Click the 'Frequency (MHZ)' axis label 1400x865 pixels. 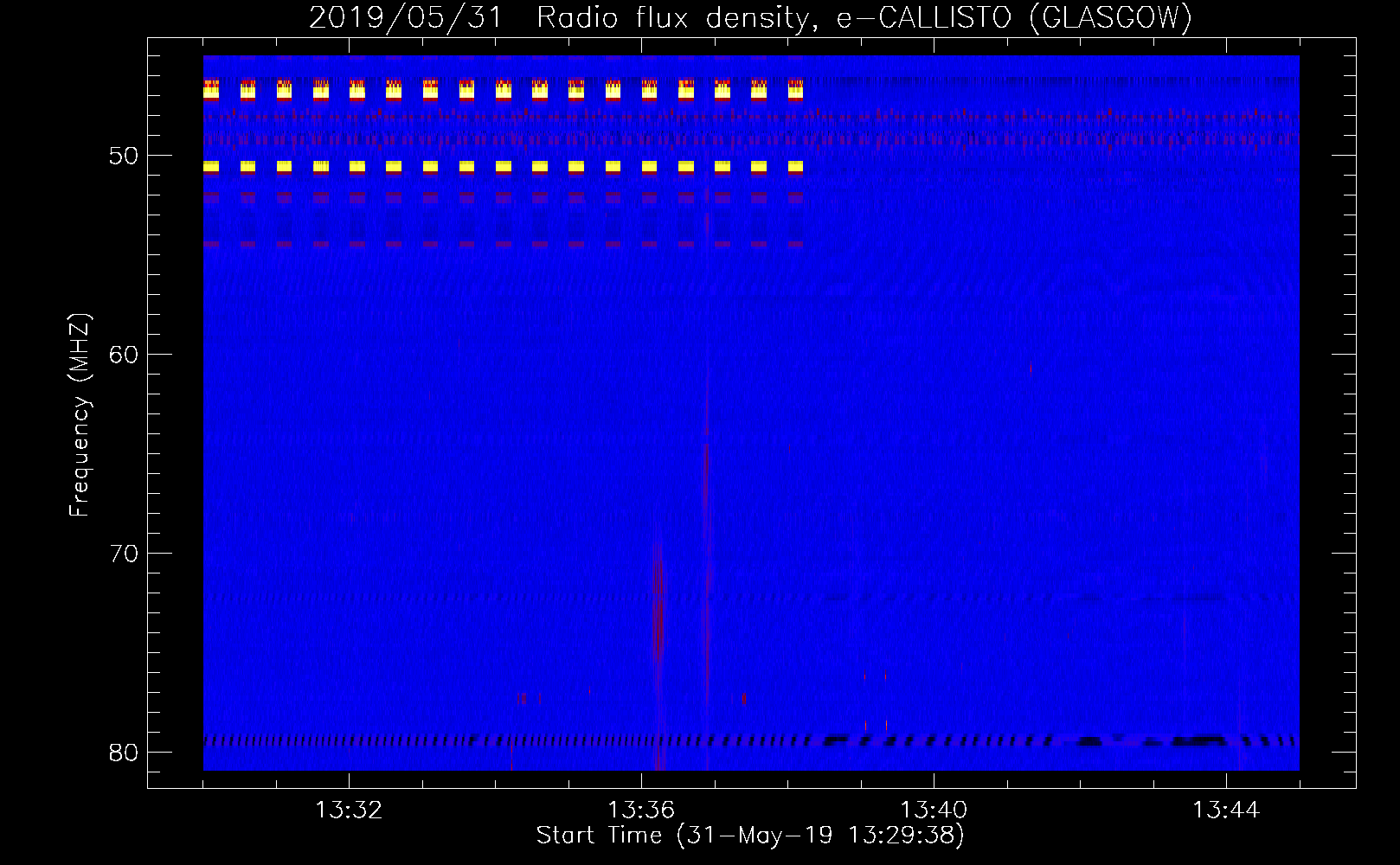pos(80,415)
